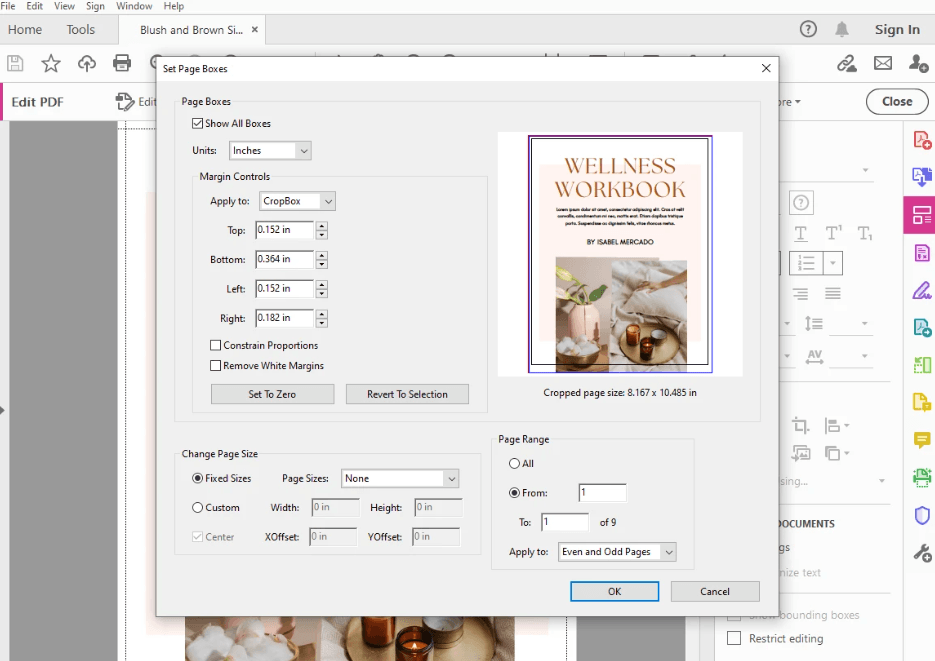Uncheck Show All Boxes
The height and width of the screenshot is (661, 935).
click(x=197, y=123)
